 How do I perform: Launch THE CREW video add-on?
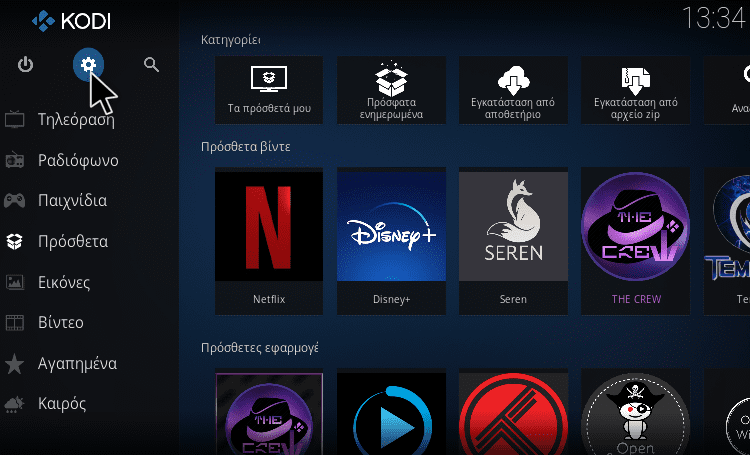click(636, 241)
